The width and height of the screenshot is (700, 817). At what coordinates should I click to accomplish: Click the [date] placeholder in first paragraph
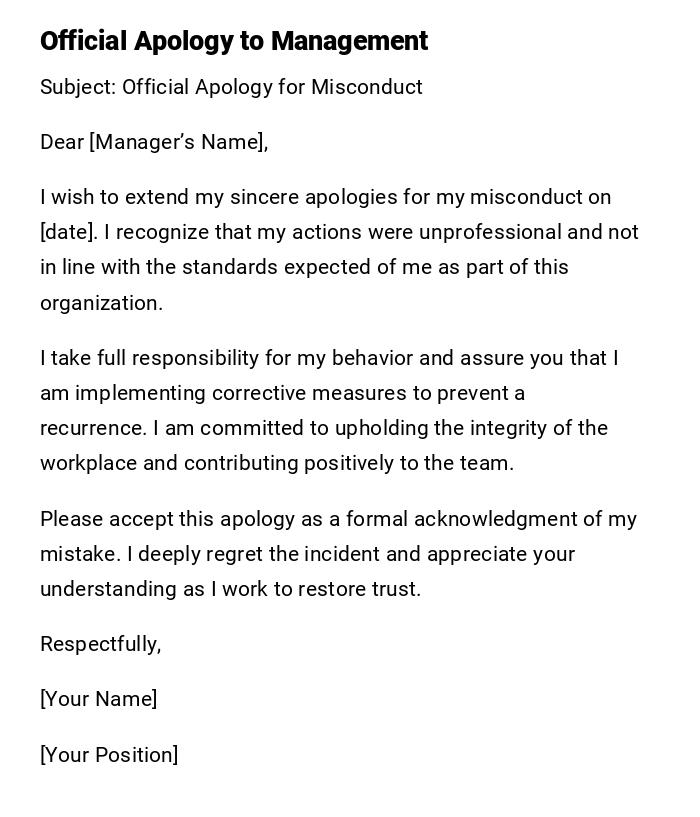click(68, 232)
